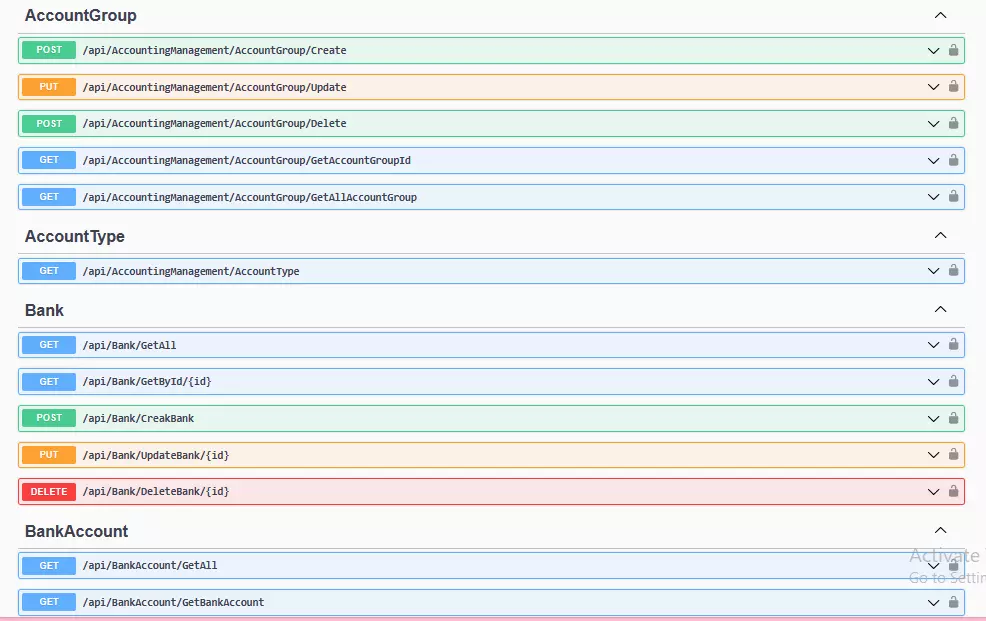Expand the BankAccount/GetBankAccount endpoint chevron
The height and width of the screenshot is (621, 986).
click(933, 603)
